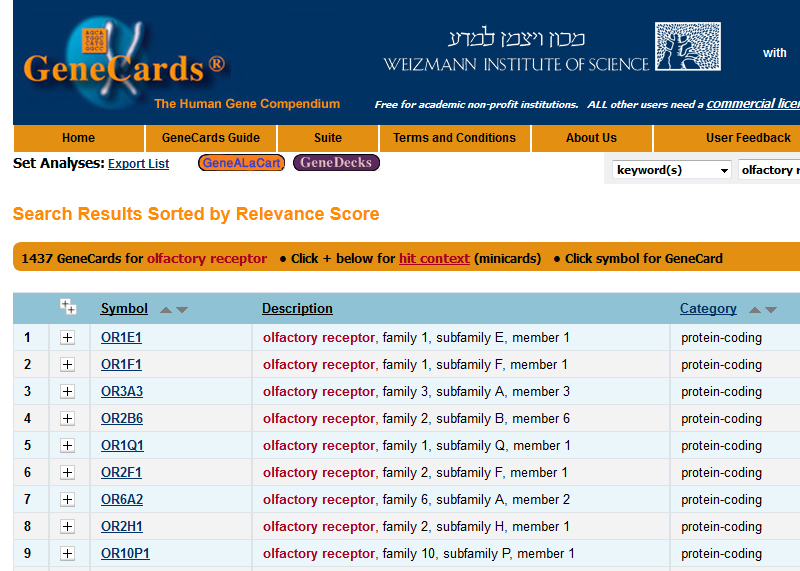Expand all minicards using header plus icon
This screenshot has width=800, height=571.
point(68,307)
